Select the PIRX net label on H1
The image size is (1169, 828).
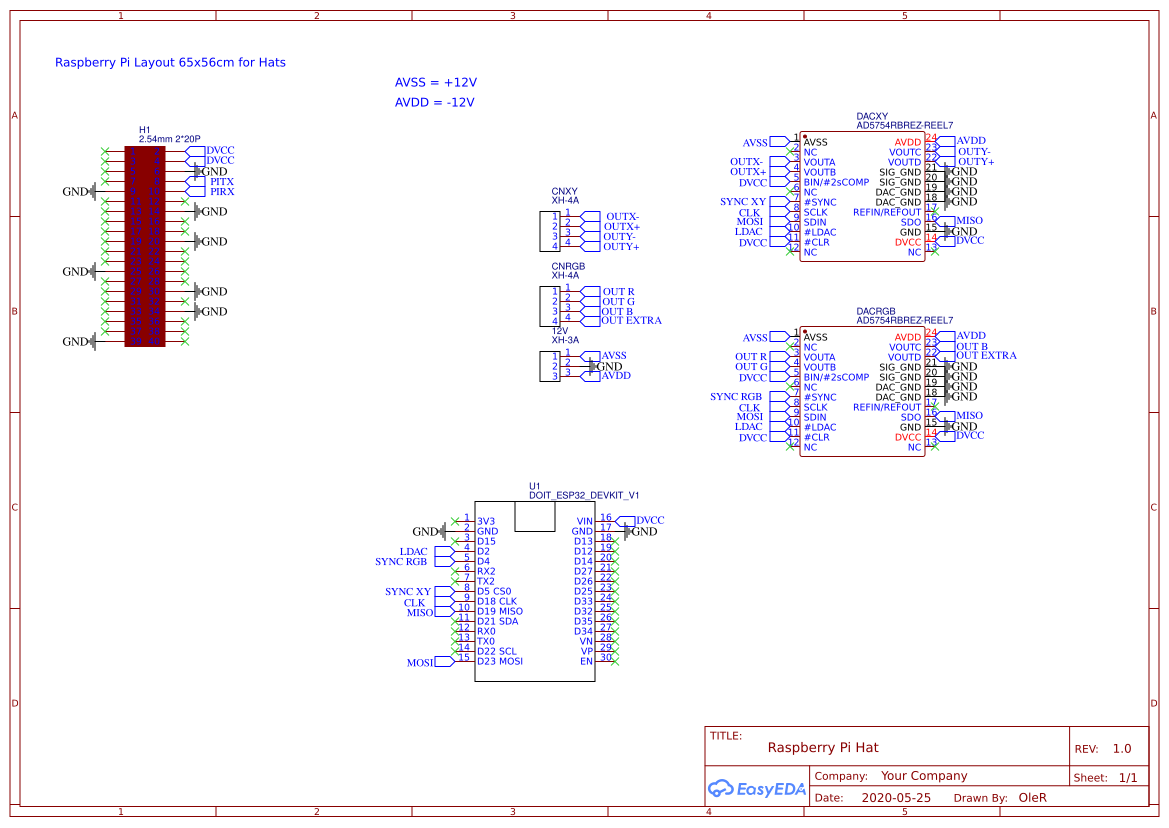pos(221,191)
